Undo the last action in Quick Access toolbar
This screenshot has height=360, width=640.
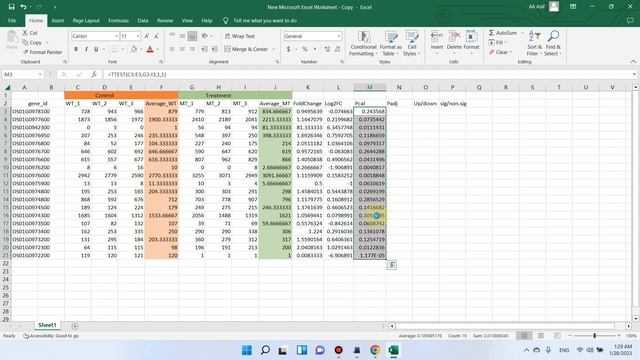[24, 7]
